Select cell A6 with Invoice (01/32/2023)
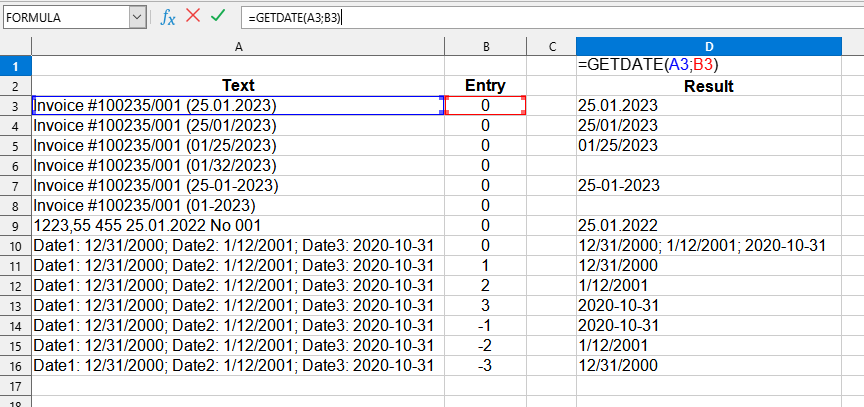 [x=238, y=166]
